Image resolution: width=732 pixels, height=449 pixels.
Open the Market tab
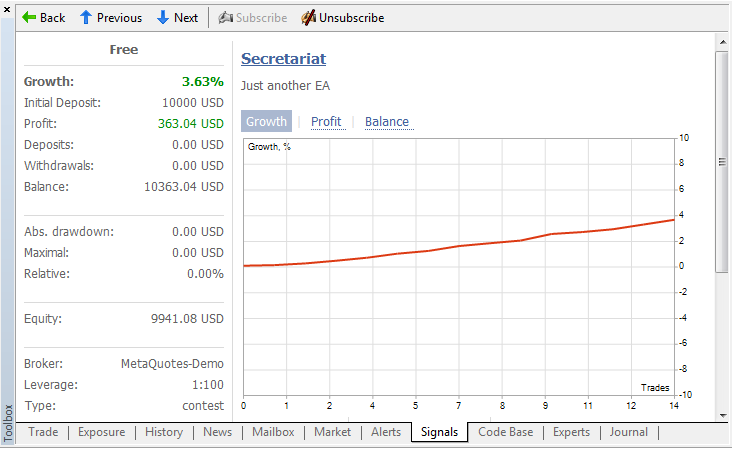pos(332,432)
